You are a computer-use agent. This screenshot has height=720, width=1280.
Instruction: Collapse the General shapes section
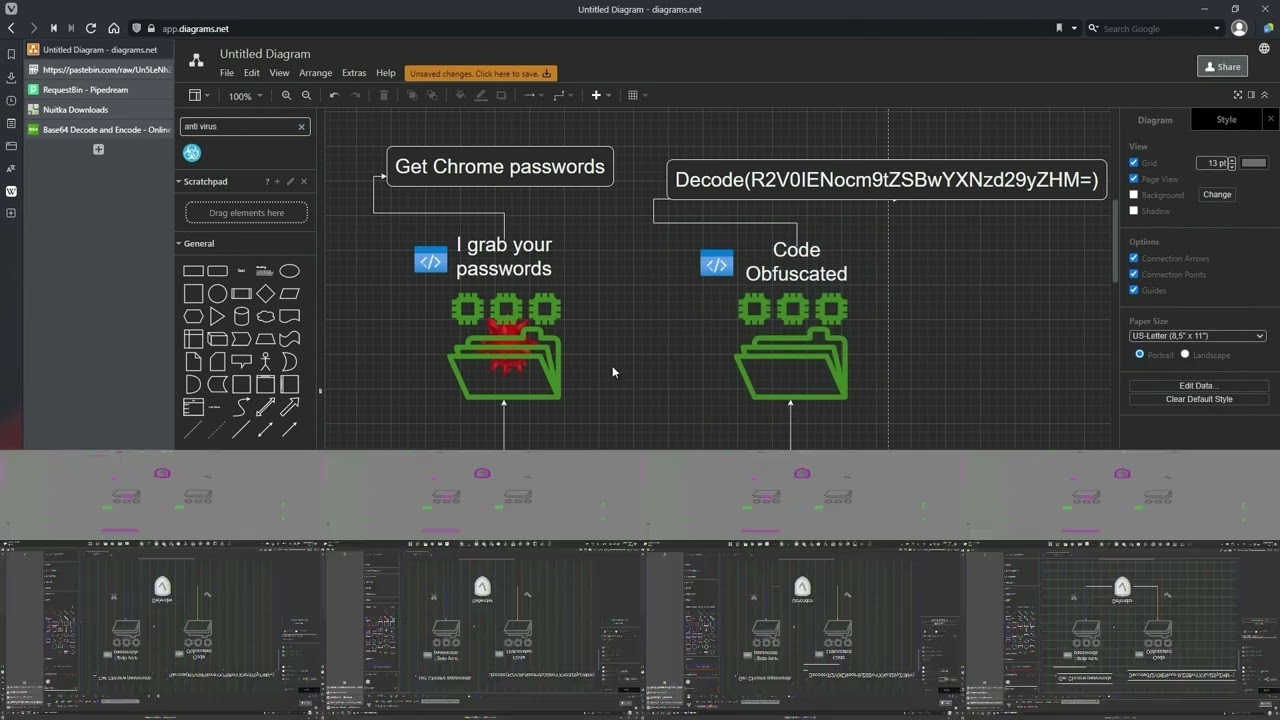[199, 244]
